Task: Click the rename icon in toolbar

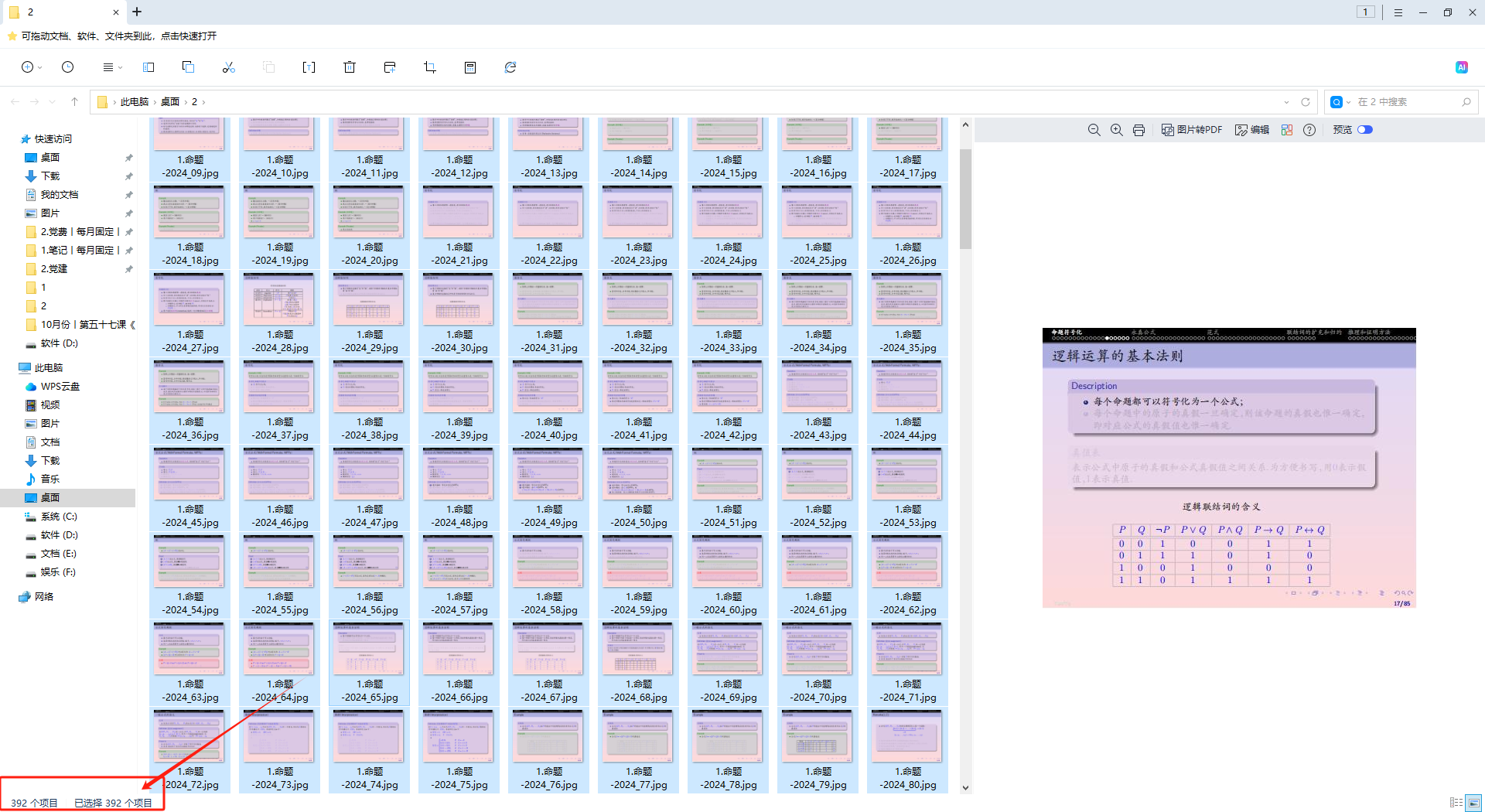Action: click(309, 67)
